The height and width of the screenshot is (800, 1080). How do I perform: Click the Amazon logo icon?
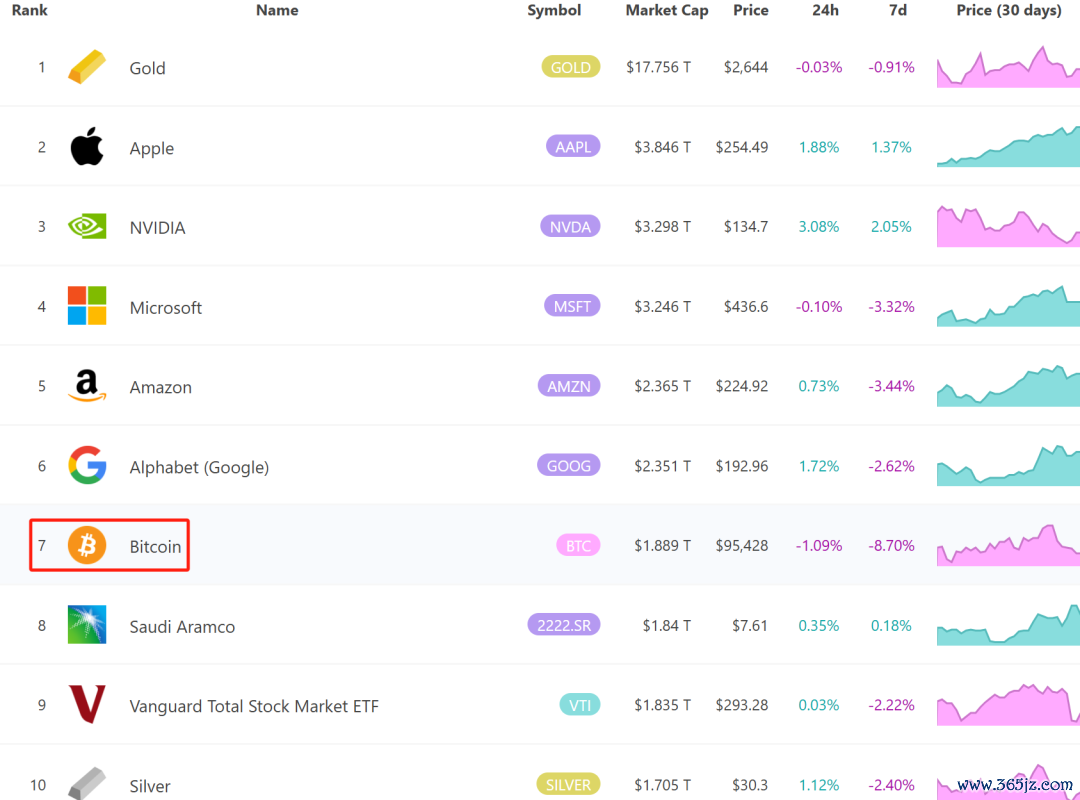pyautogui.click(x=87, y=386)
